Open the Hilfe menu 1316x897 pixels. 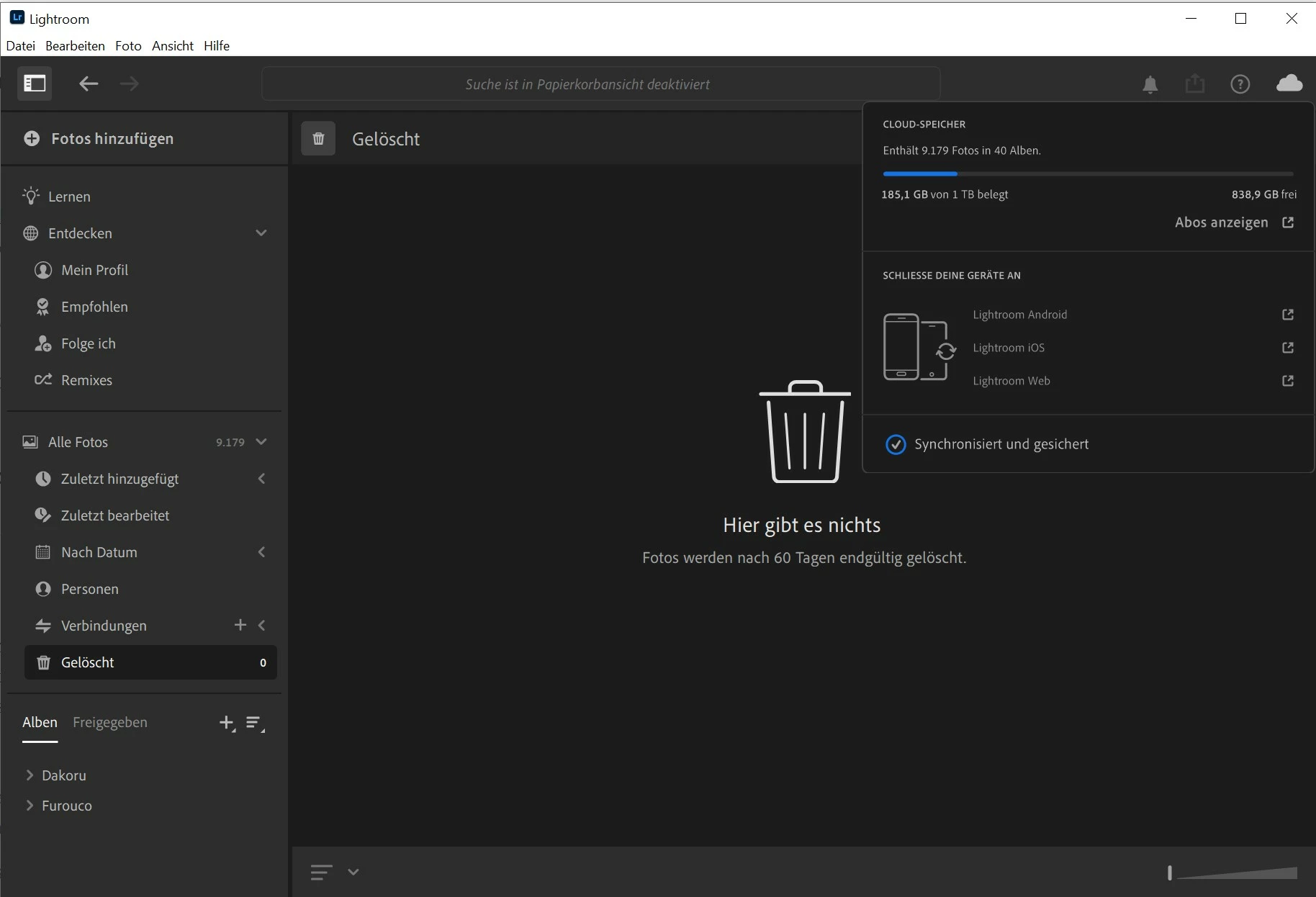point(217,45)
